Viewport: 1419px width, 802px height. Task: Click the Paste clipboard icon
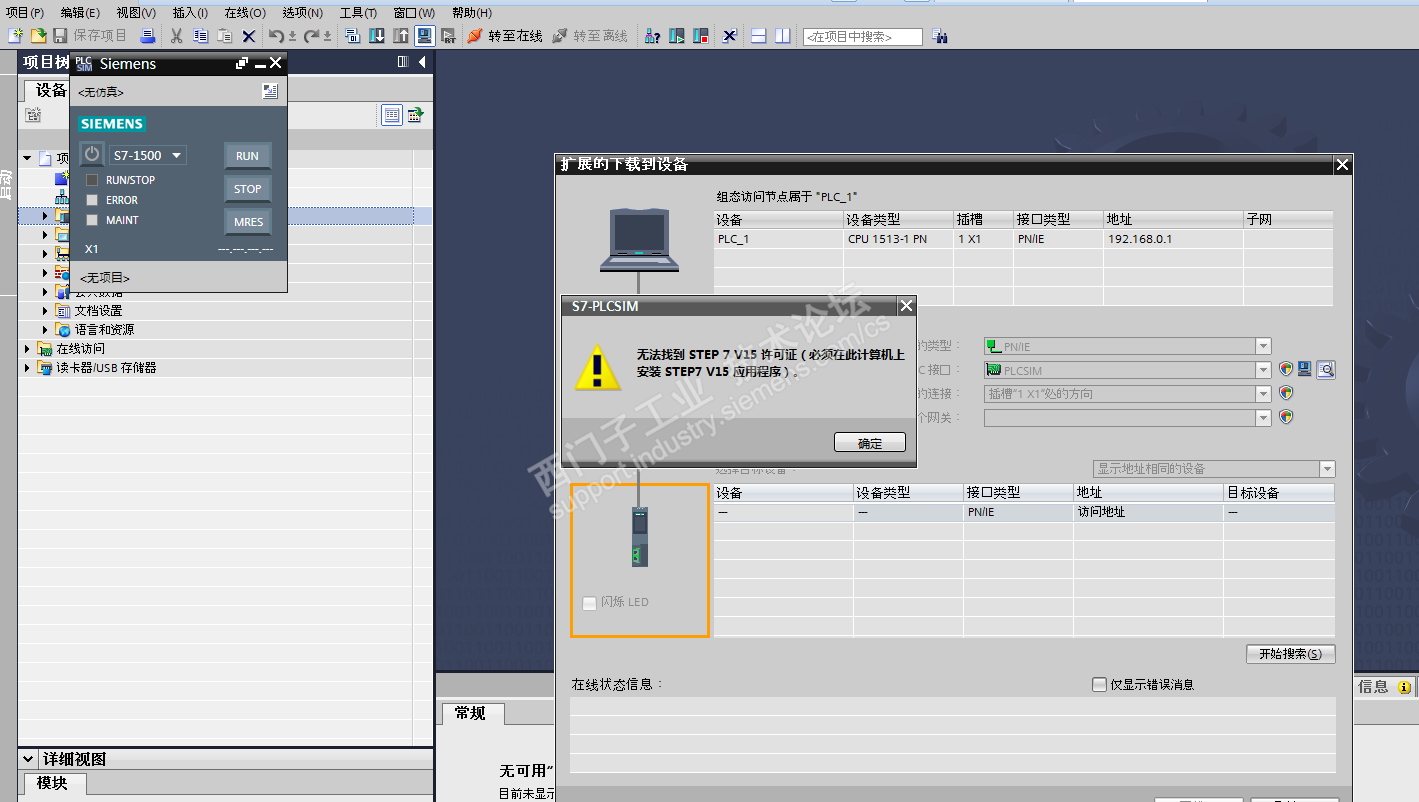[225, 36]
